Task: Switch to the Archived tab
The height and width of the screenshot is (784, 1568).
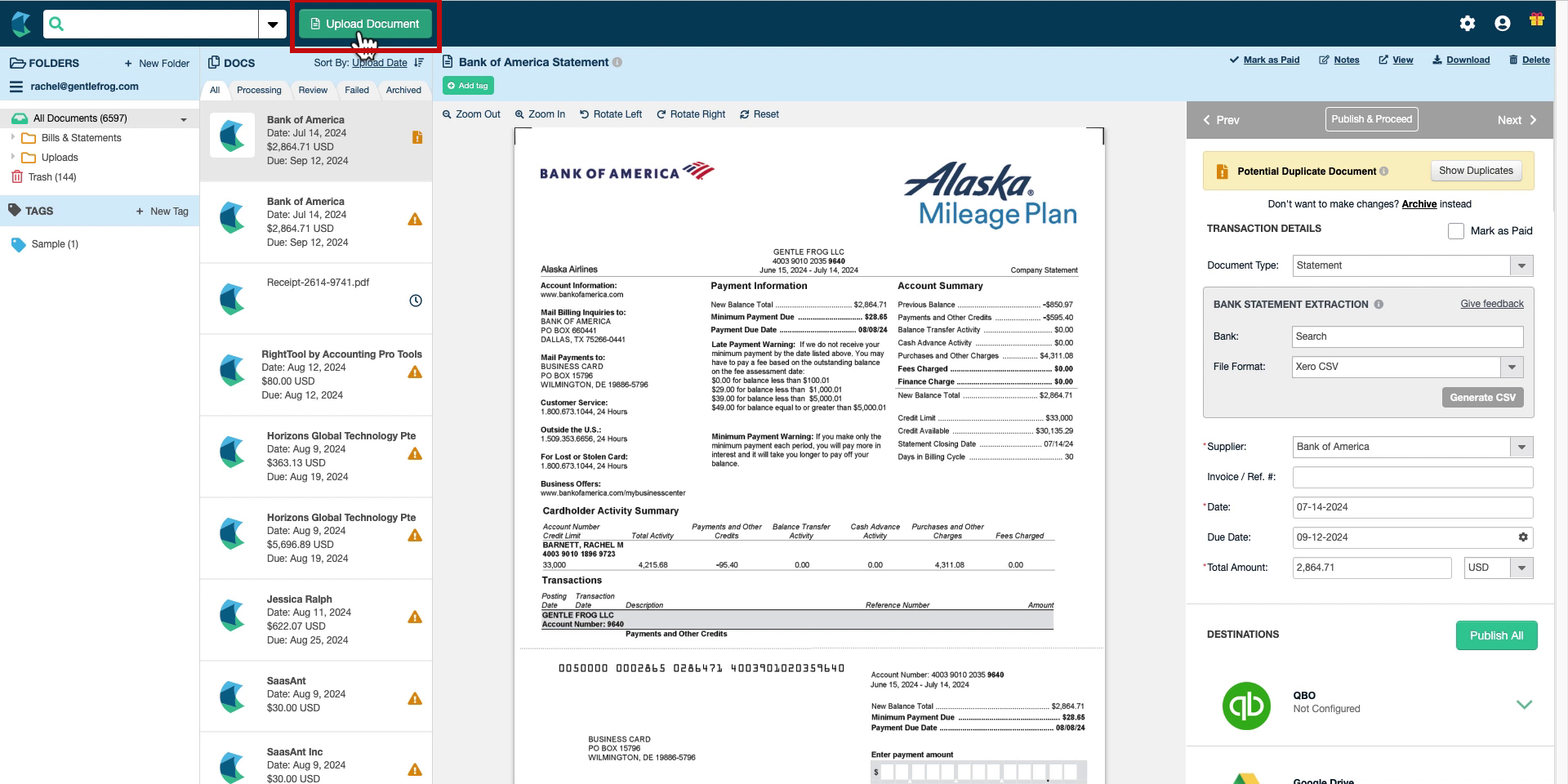Action: (x=403, y=90)
